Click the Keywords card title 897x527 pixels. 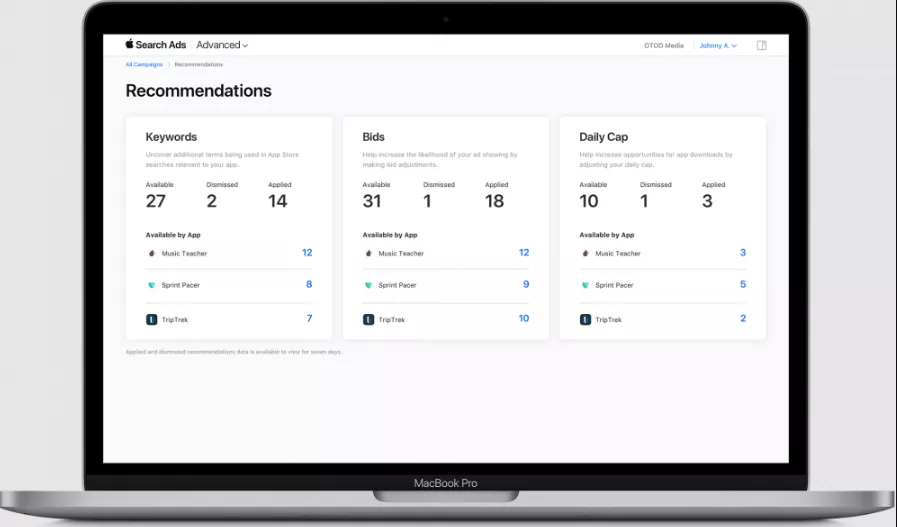coord(171,137)
